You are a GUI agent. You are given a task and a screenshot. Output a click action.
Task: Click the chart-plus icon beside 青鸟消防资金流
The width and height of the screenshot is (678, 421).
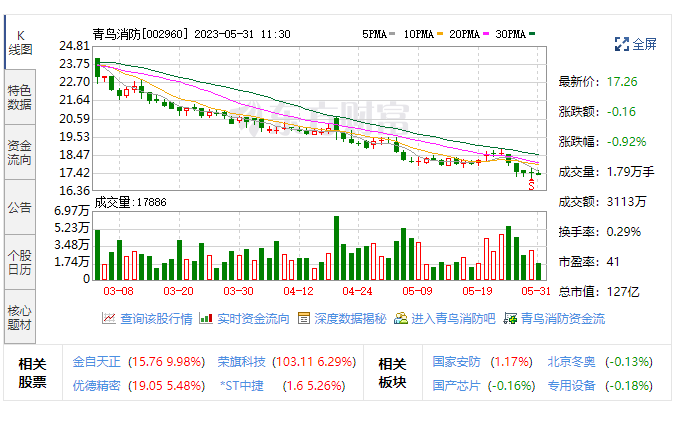point(511,319)
